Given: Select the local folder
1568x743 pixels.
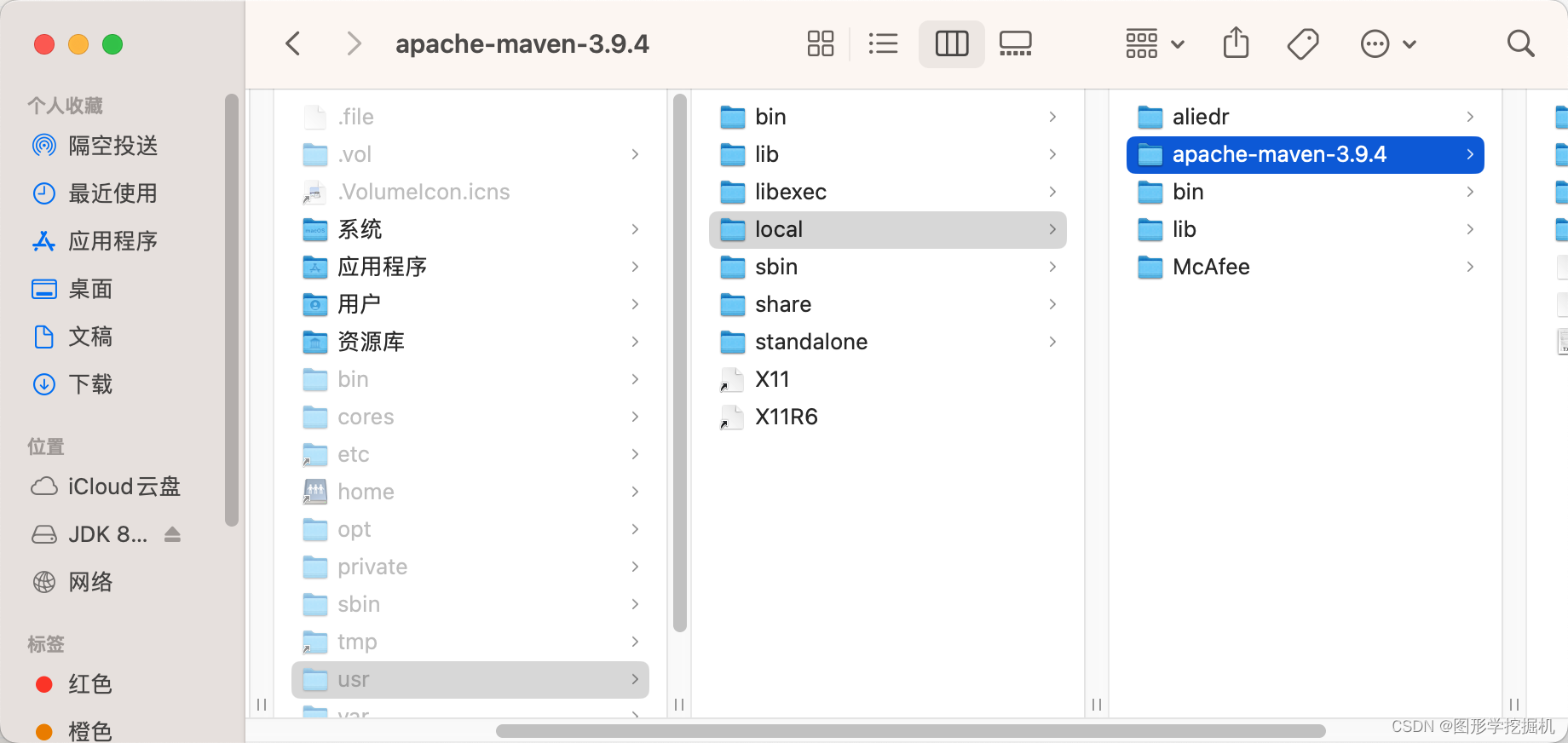Looking at the screenshot, I should 888,229.
